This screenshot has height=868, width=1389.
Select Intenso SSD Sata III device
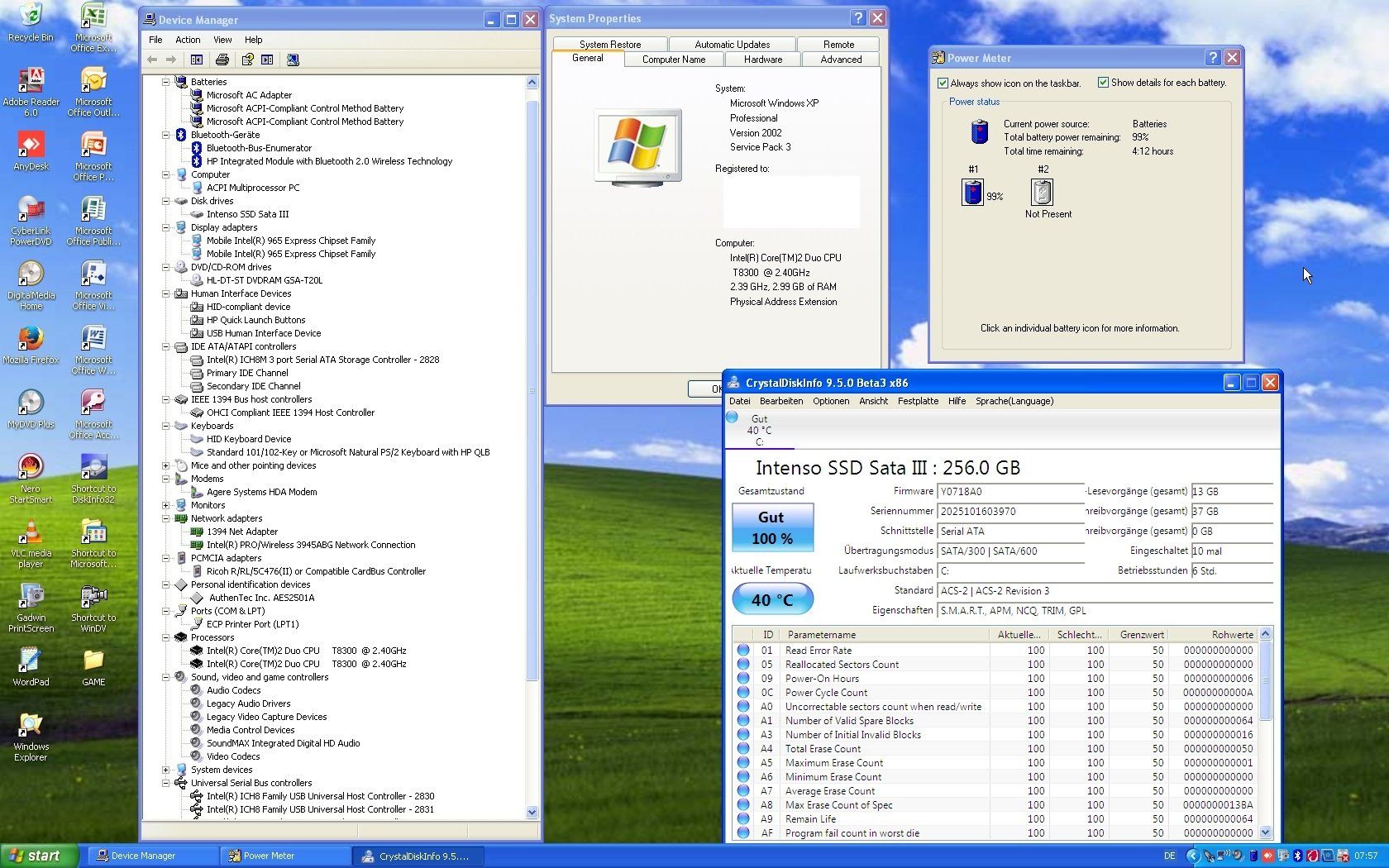[247, 214]
